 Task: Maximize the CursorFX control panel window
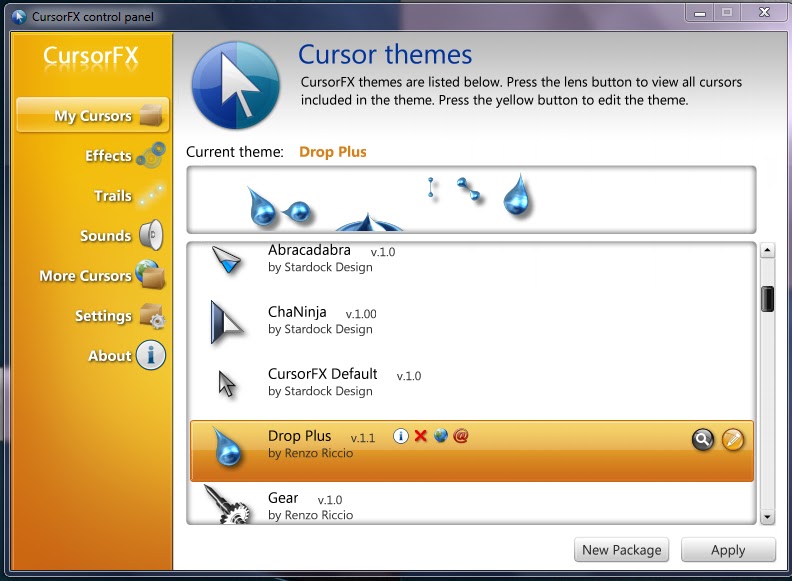click(x=727, y=13)
